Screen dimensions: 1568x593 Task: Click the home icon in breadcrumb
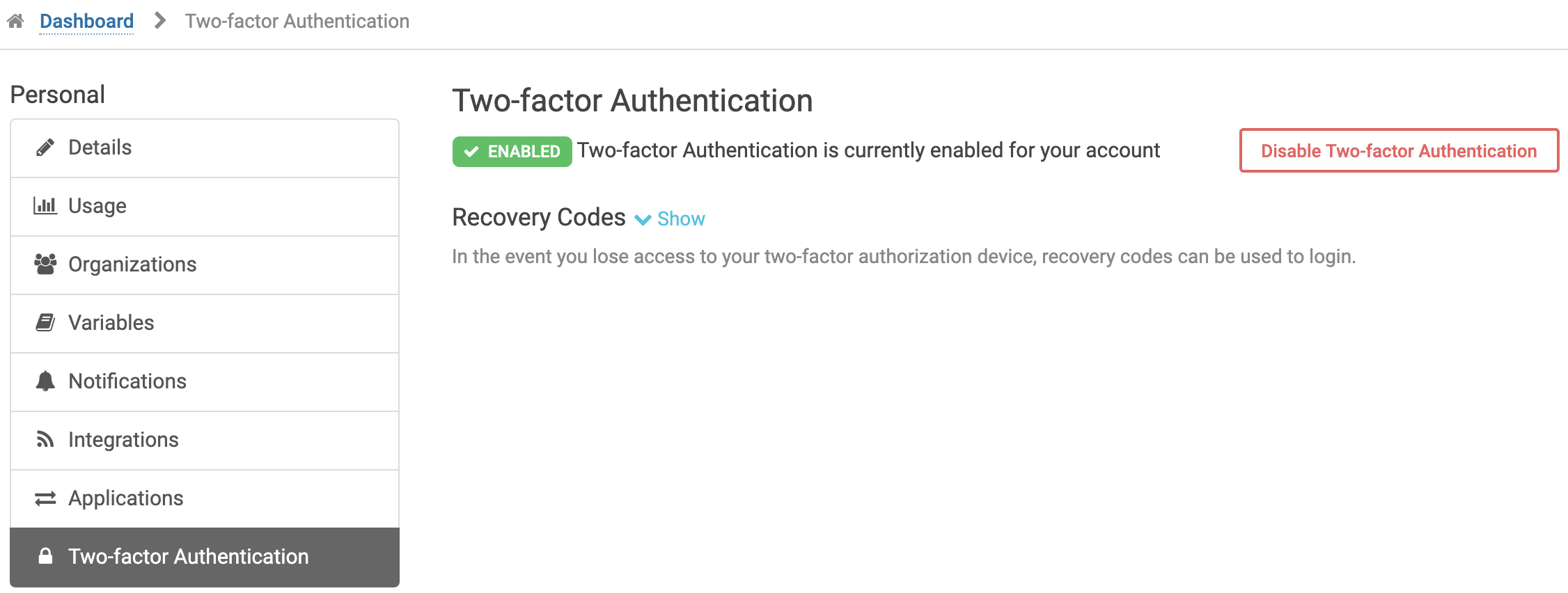[15, 20]
